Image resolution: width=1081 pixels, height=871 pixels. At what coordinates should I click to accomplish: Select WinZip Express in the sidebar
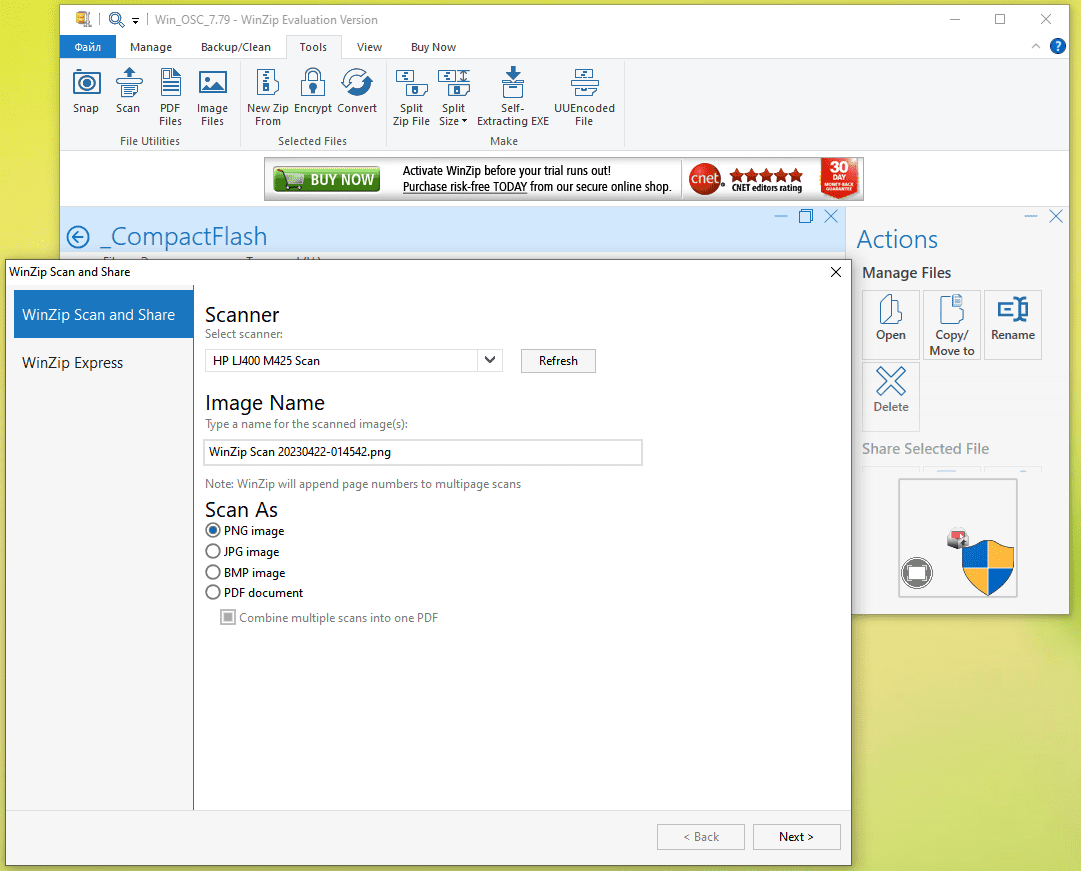pos(103,363)
